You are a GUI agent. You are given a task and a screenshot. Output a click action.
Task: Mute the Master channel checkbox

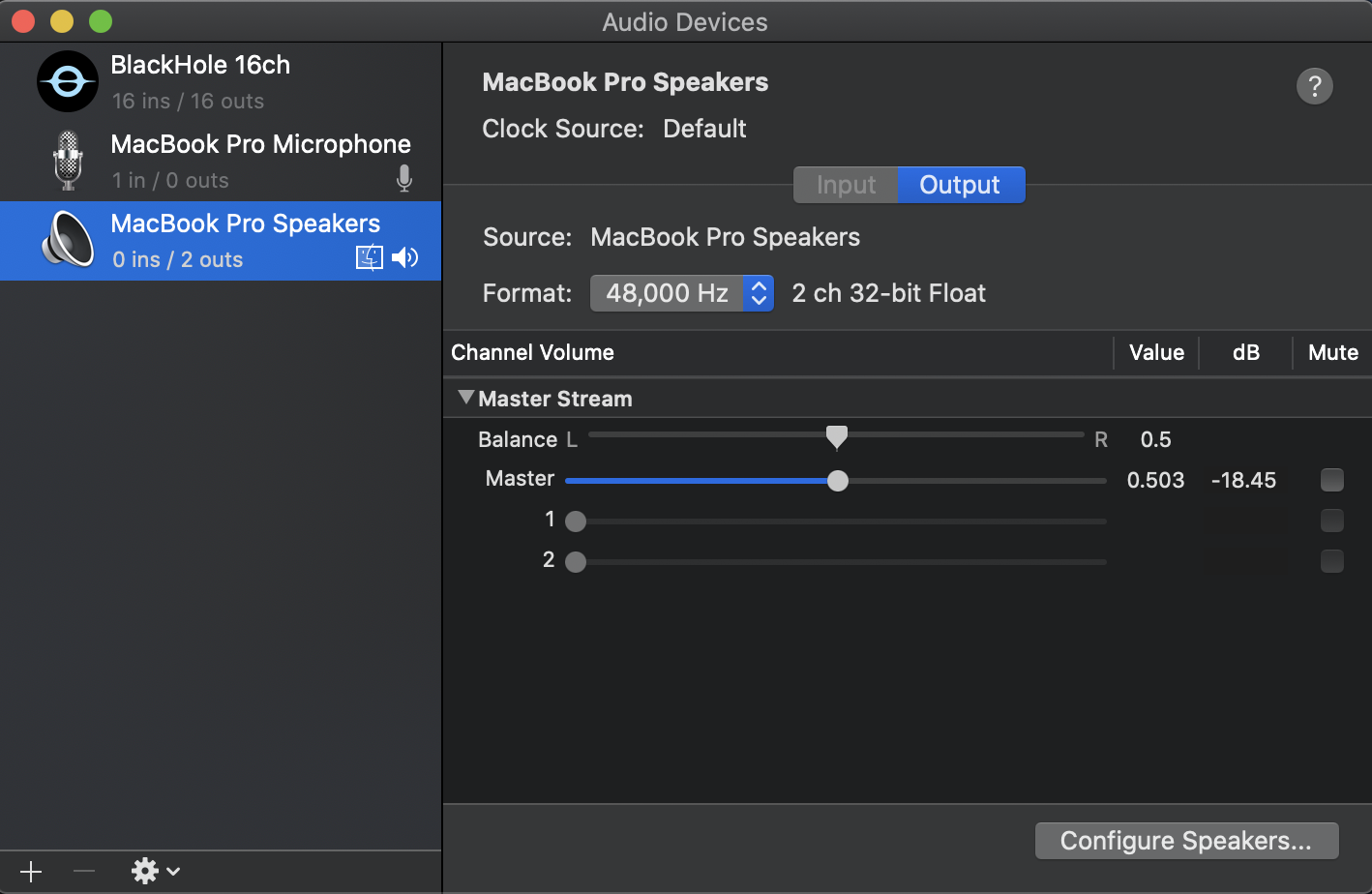point(1332,479)
